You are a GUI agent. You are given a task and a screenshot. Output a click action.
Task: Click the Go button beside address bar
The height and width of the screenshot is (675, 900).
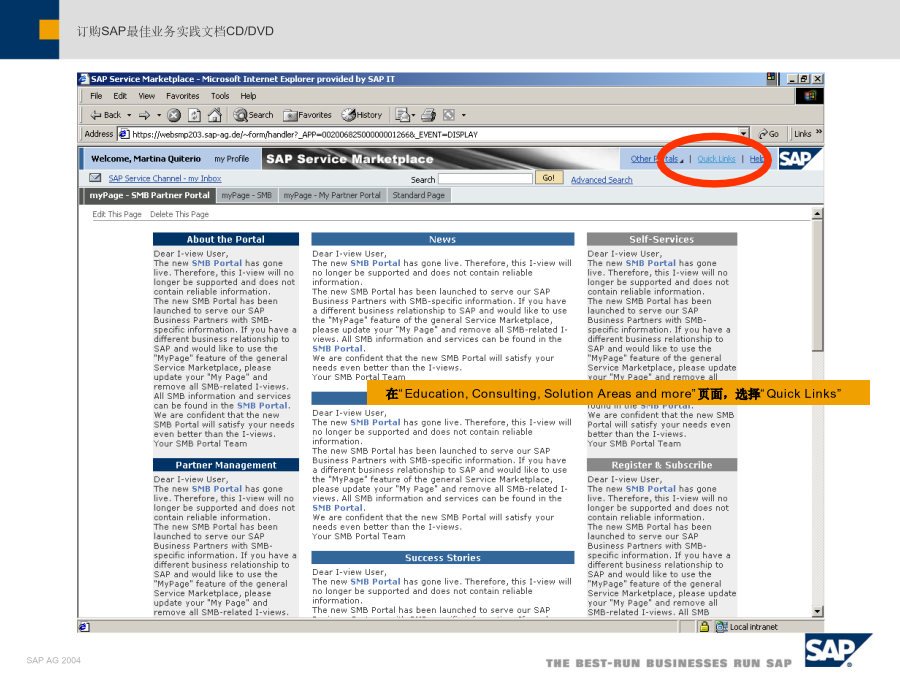coord(769,134)
